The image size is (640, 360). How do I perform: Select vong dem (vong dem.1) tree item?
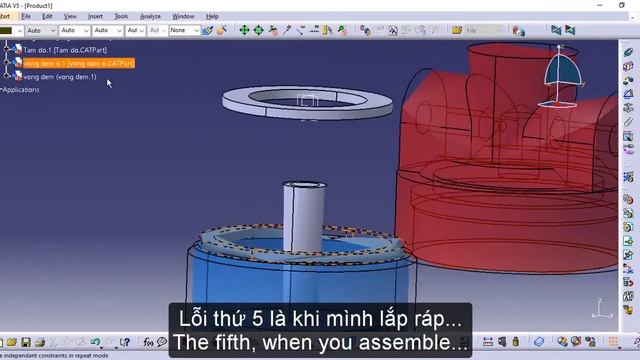[60, 77]
